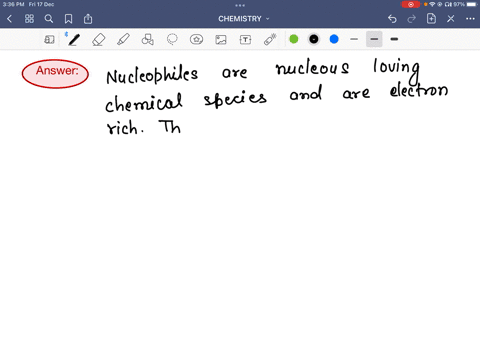Toggle the zoom window tool

tap(49, 40)
